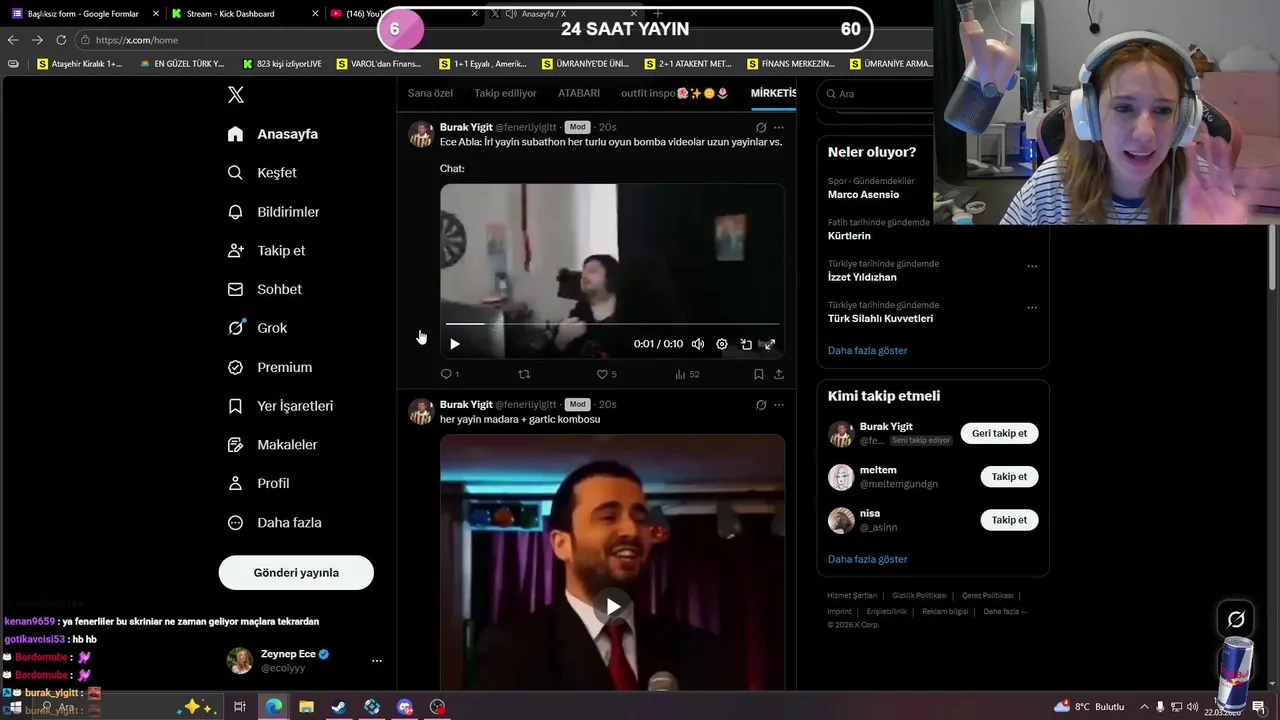The width and height of the screenshot is (1280, 720).
Task: Like the post with 5 likes
Action: (x=606, y=374)
